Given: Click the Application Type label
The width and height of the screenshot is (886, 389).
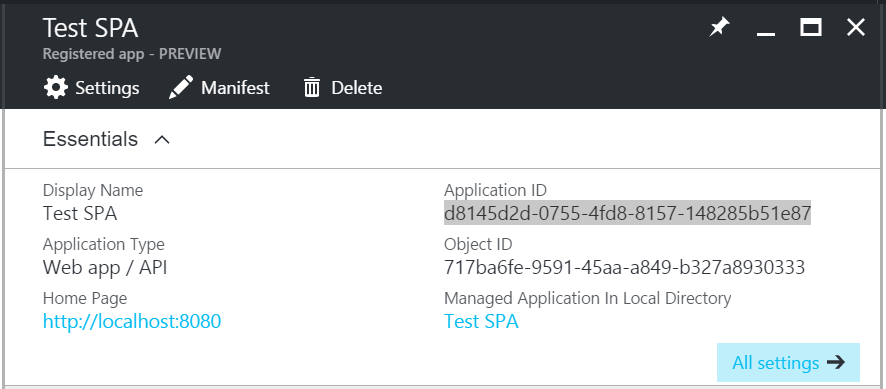Looking at the screenshot, I should (x=104, y=244).
